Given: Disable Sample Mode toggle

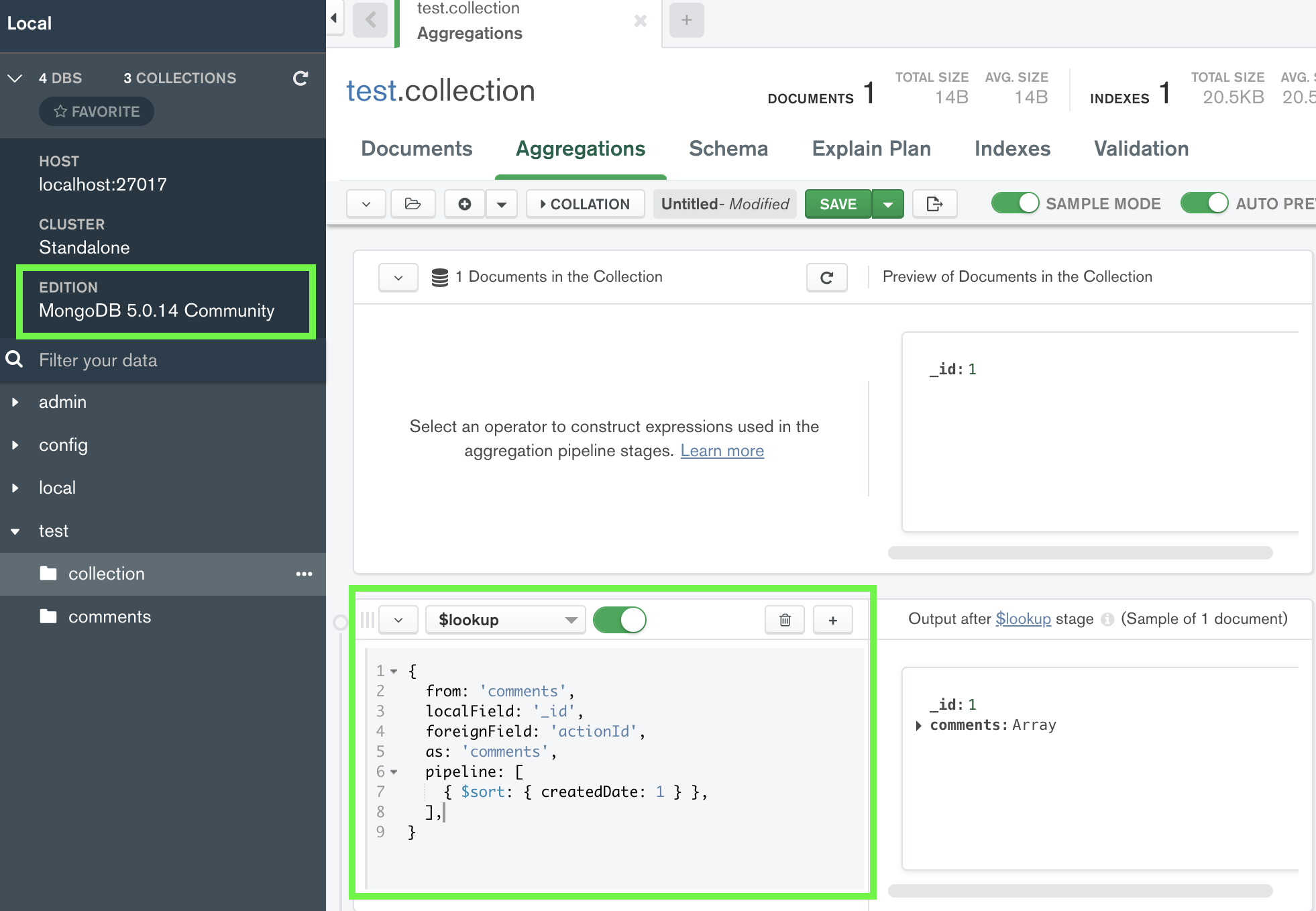Looking at the screenshot, I should pos(1015,203).
